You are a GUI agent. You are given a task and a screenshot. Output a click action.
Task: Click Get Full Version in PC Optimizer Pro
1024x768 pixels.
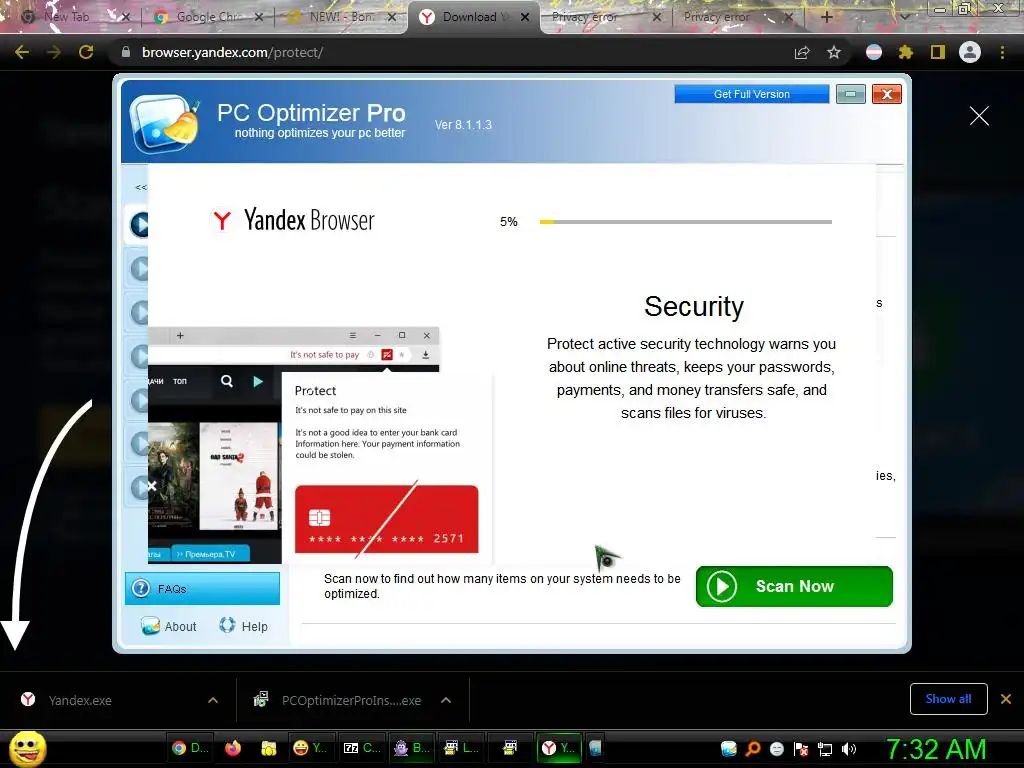click(752, 94)
